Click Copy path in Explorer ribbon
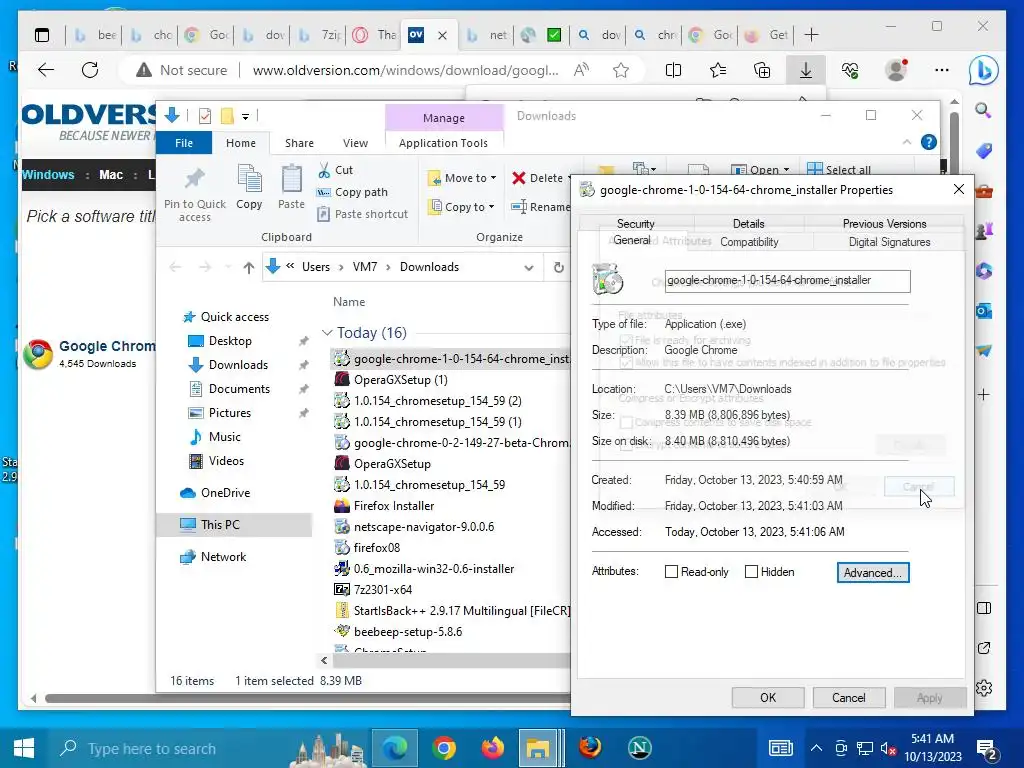 click(x=353, y=192)
